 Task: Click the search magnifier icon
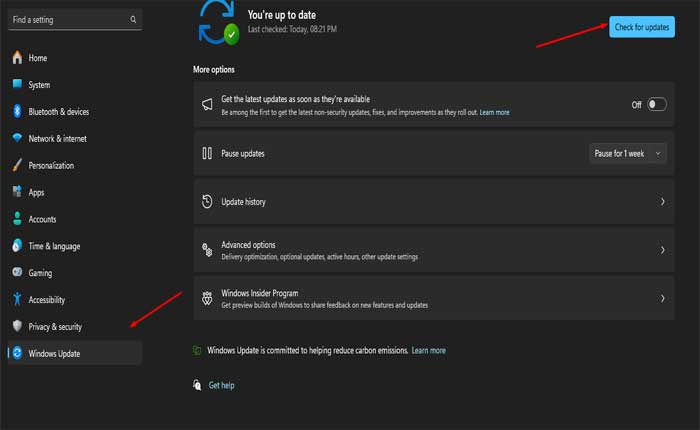133,19
